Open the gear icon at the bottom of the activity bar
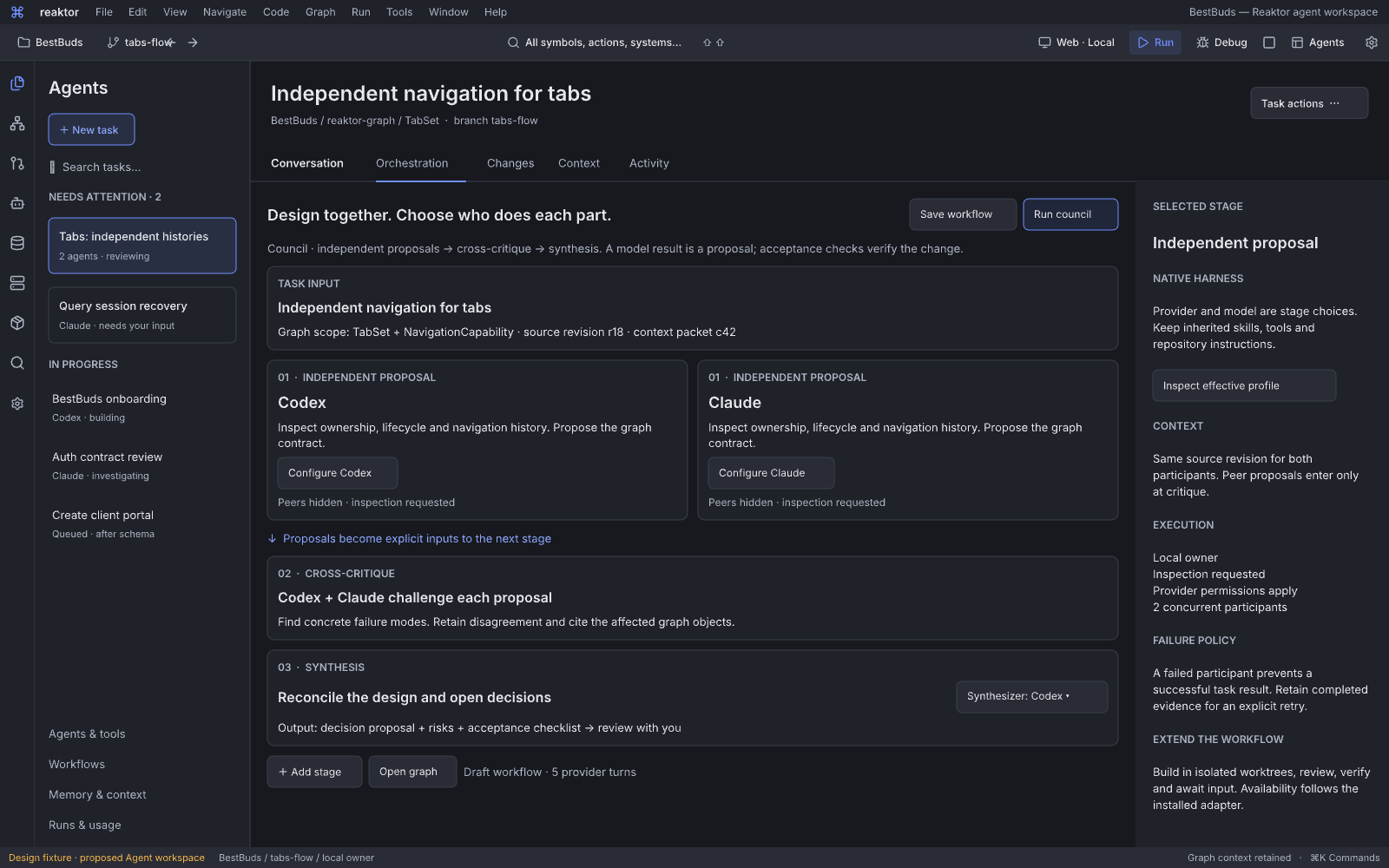 (x=17, y=404)
